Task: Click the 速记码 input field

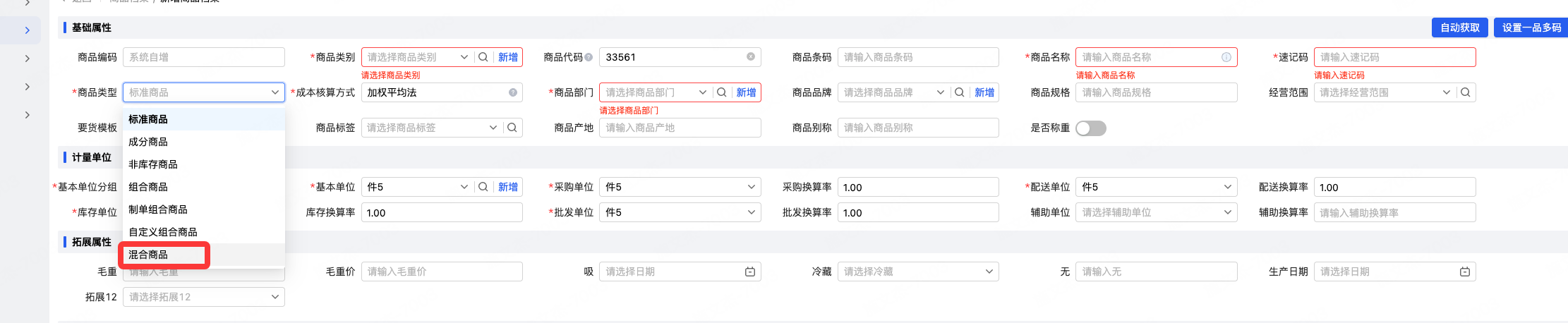Action: click(x=1394, y=57)
